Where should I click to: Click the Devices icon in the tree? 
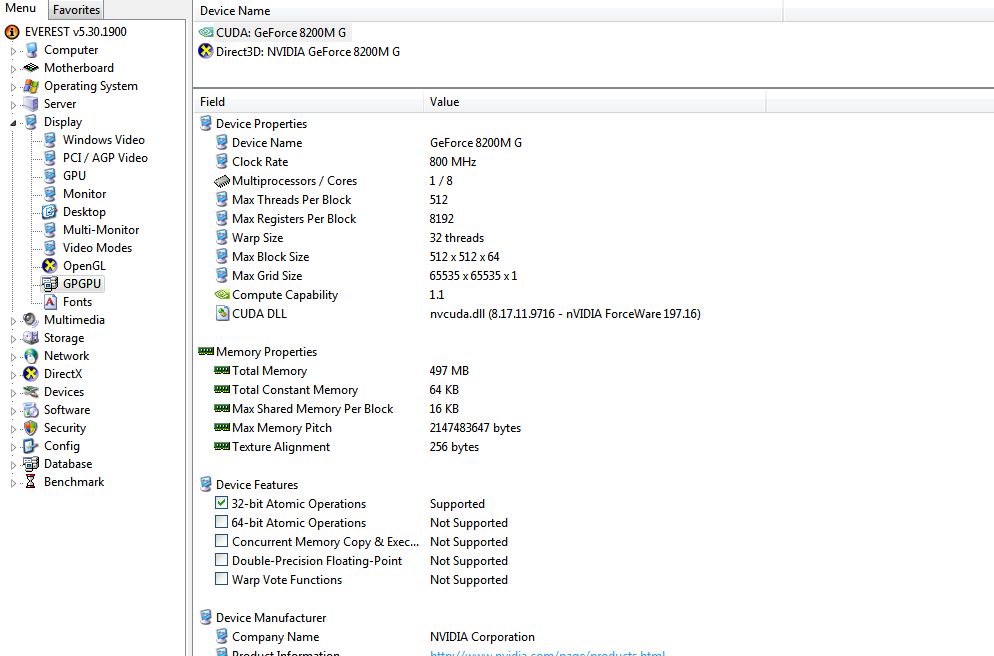click(31, 392)
